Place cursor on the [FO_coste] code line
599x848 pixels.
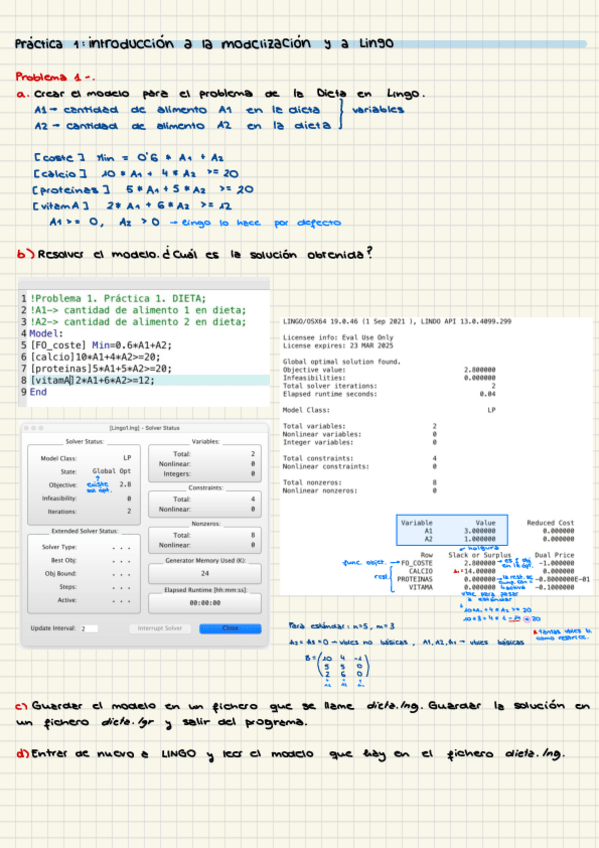[101, 345]
